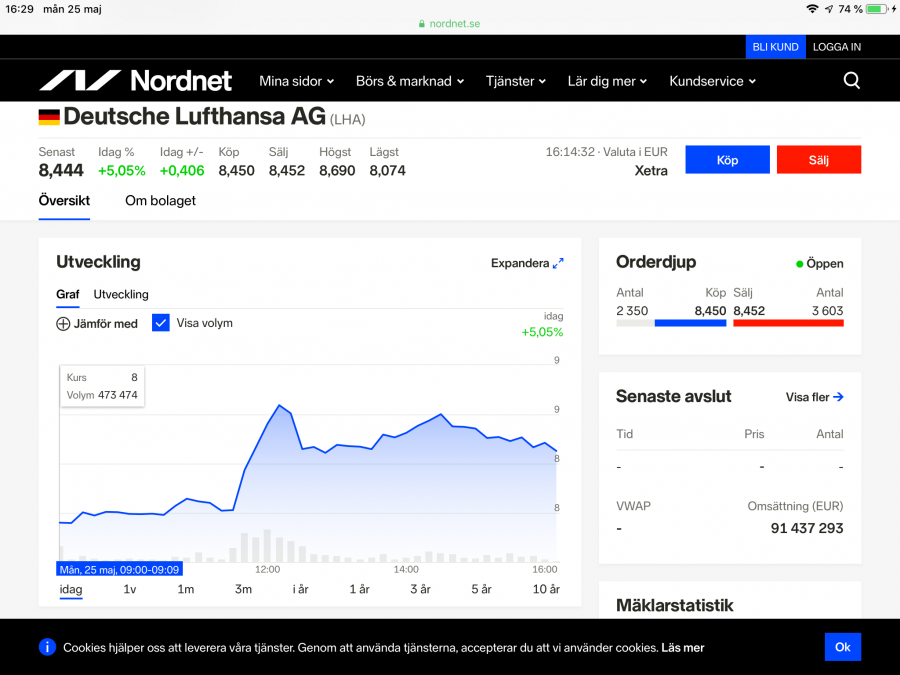Click the Expandera arrows icon
The width and height of the screenshot is (900, 675).
pos(558,264)
